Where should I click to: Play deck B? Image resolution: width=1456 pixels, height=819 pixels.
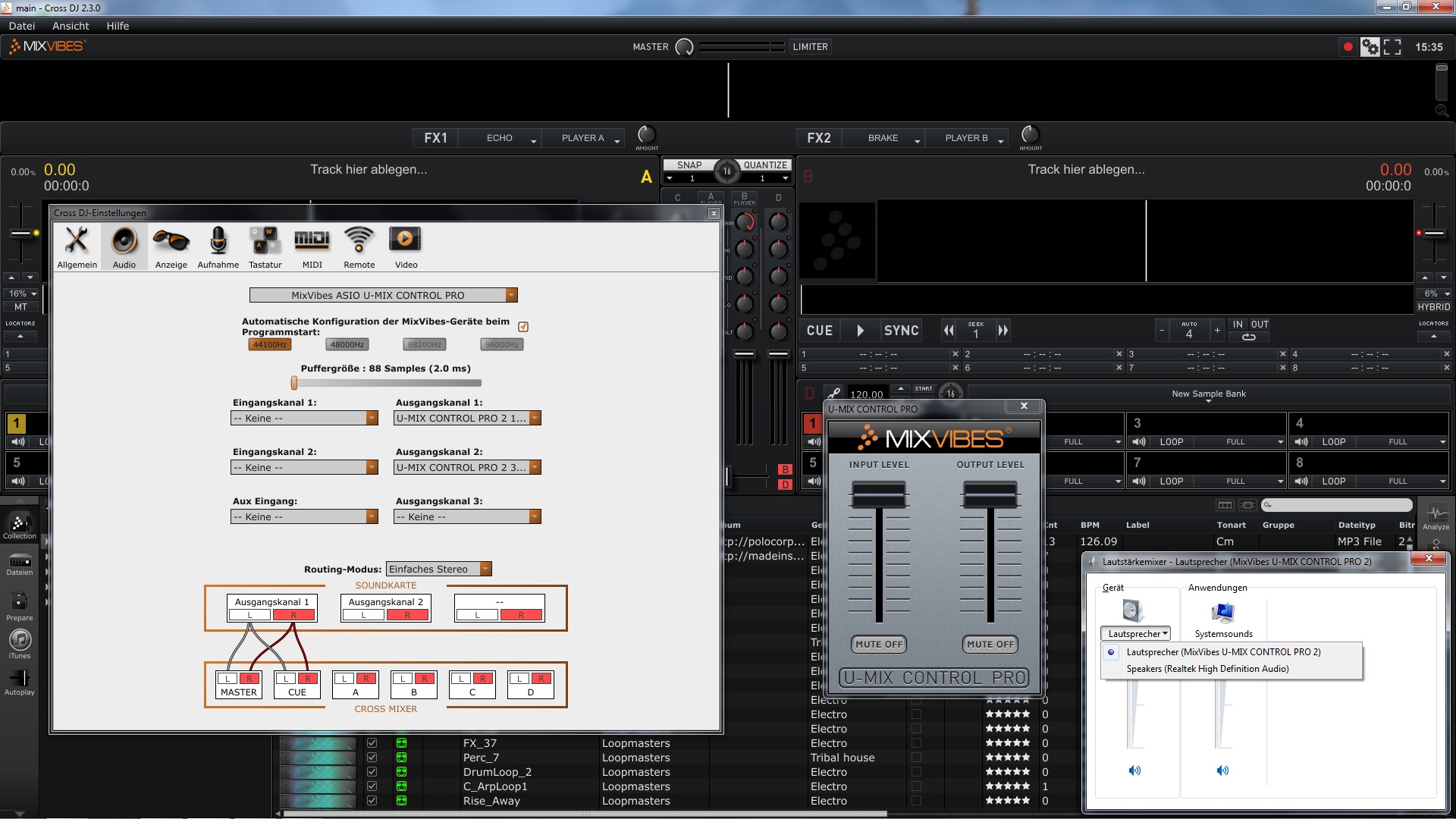(860, 331)
